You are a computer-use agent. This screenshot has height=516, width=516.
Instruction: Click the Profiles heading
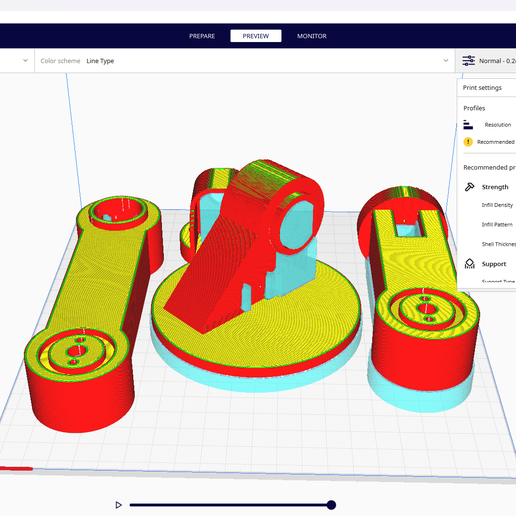[x=474, y=108]
